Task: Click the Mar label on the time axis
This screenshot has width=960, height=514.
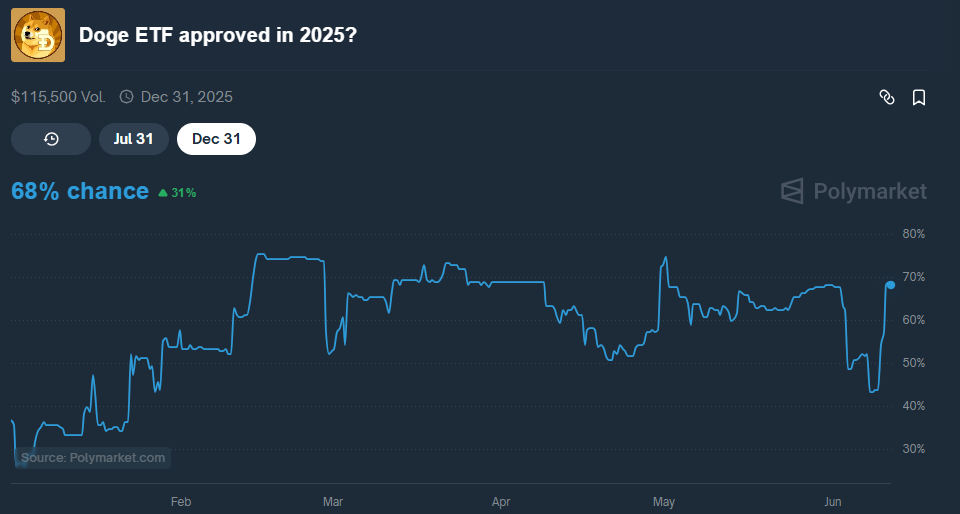Action: 333,500
